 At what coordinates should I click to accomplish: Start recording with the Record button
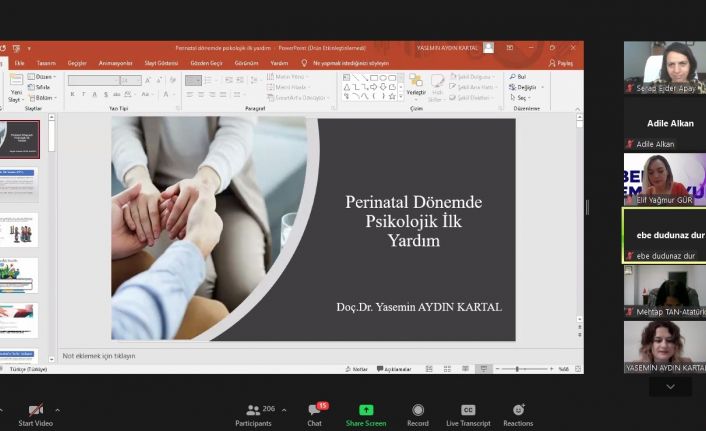coord(418,411)
